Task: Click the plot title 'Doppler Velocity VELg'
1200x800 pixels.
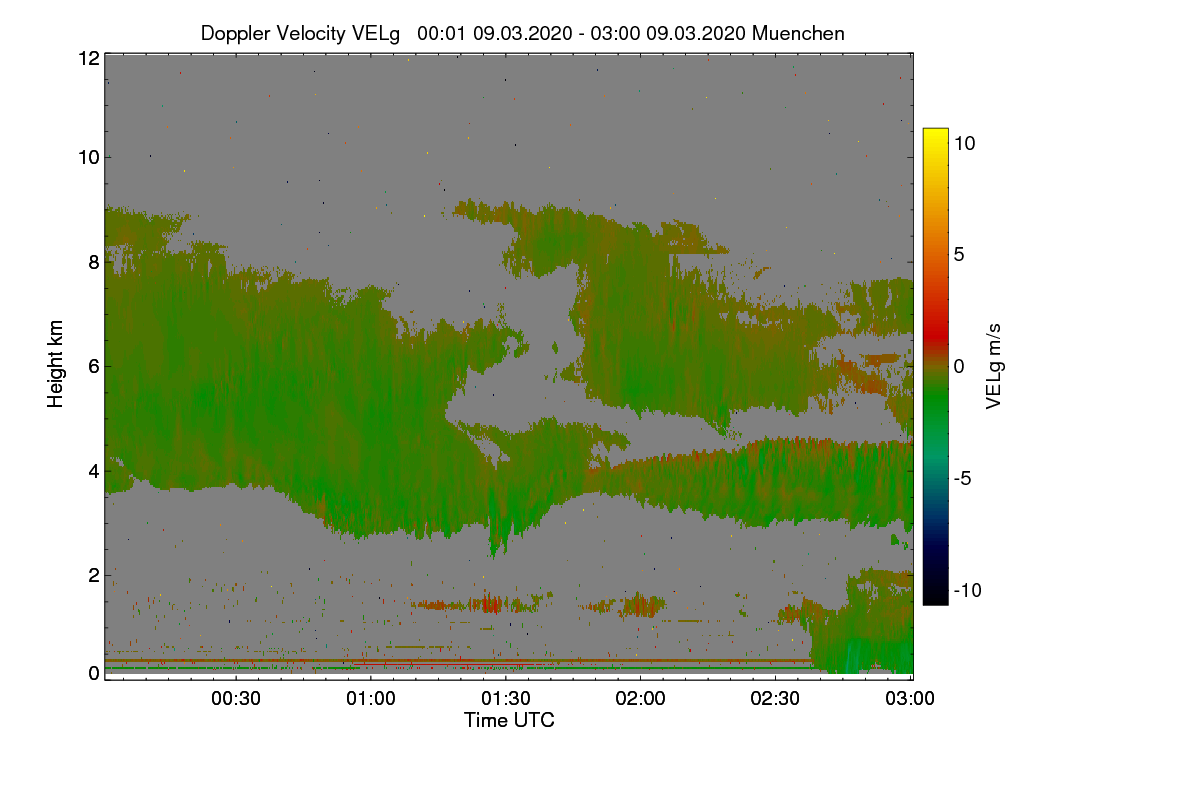Action: click(x=300, y=33)
